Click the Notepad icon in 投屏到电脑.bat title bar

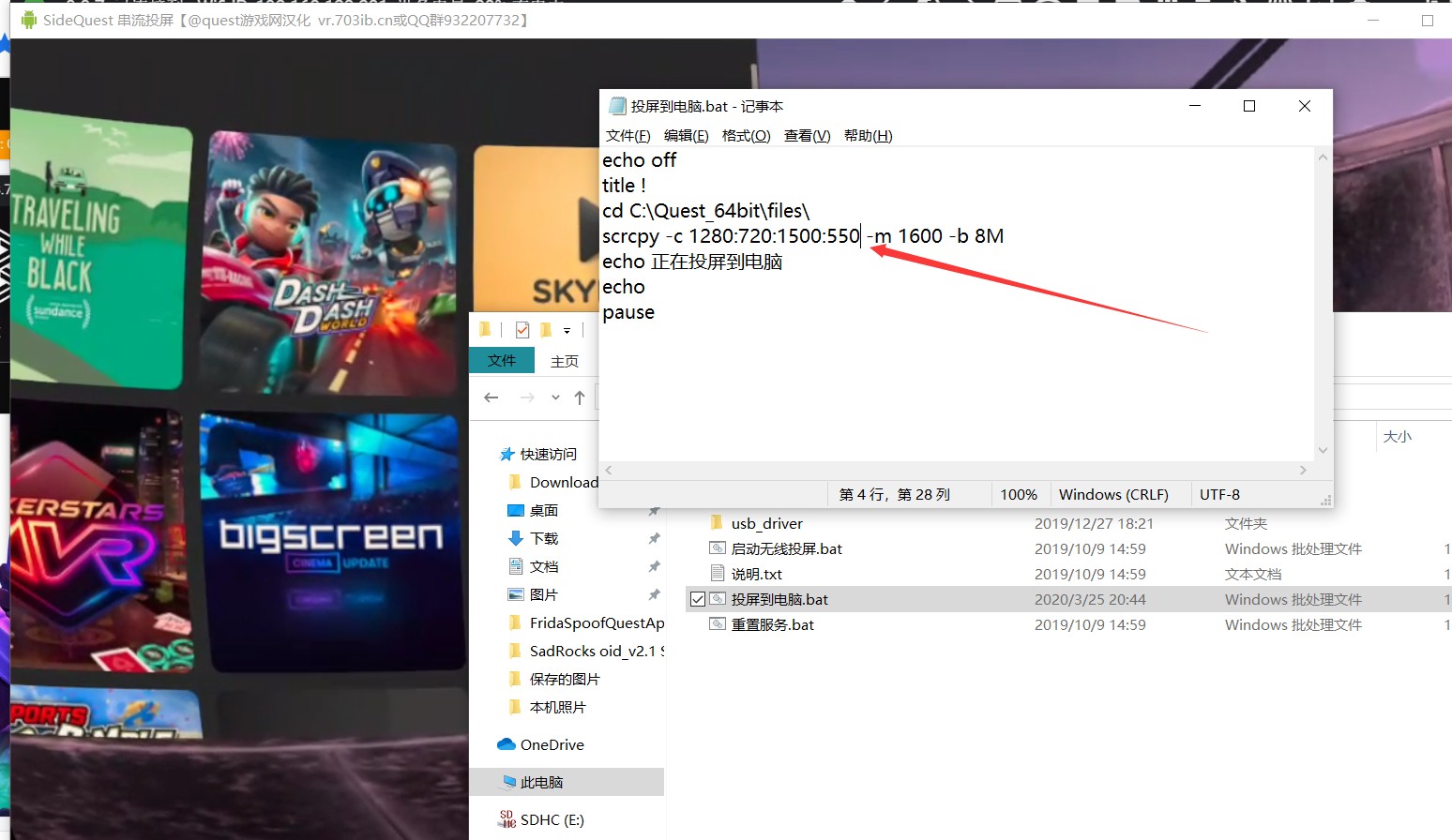coord(616,106)
